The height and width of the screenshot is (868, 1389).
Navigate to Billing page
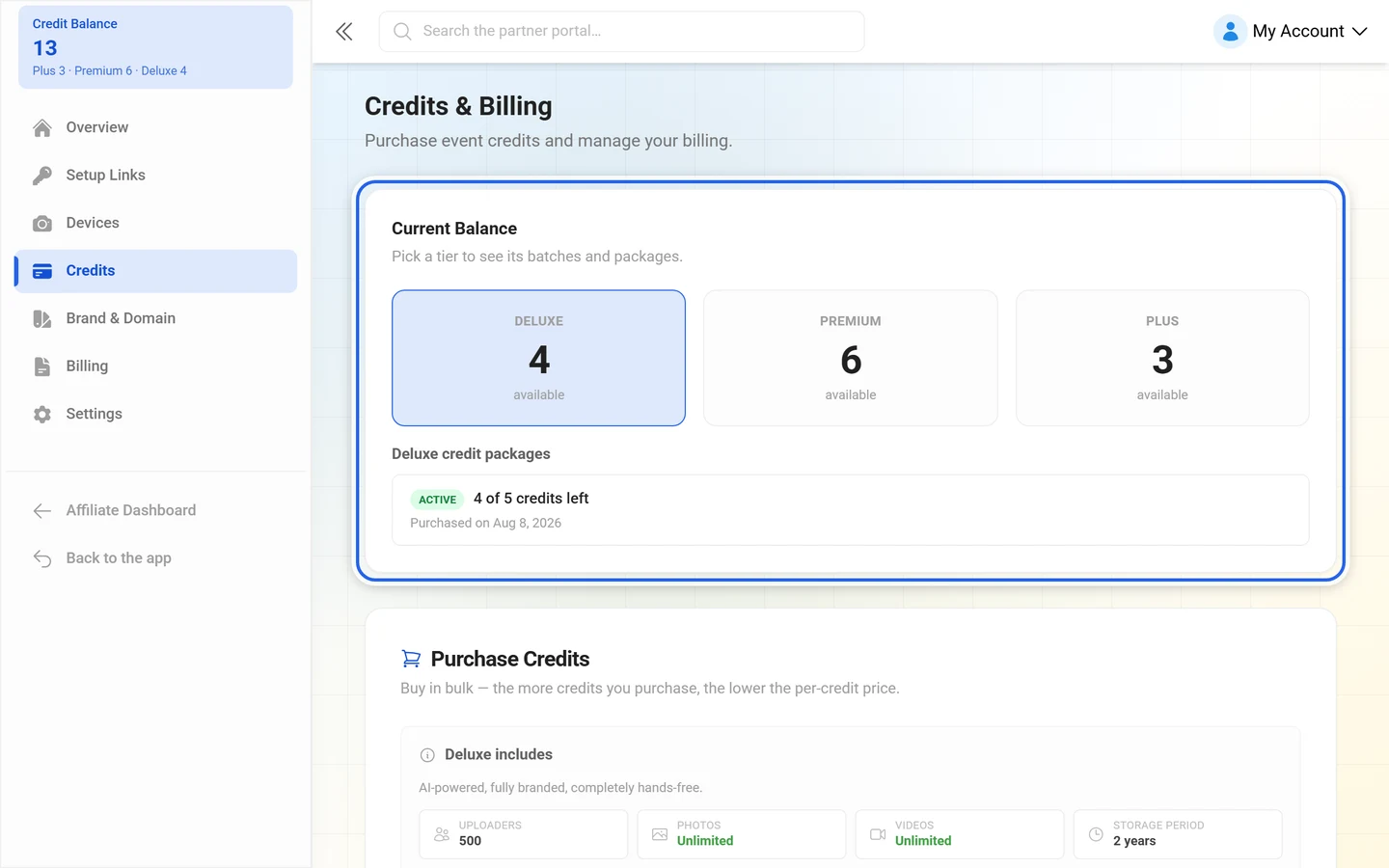155,366
